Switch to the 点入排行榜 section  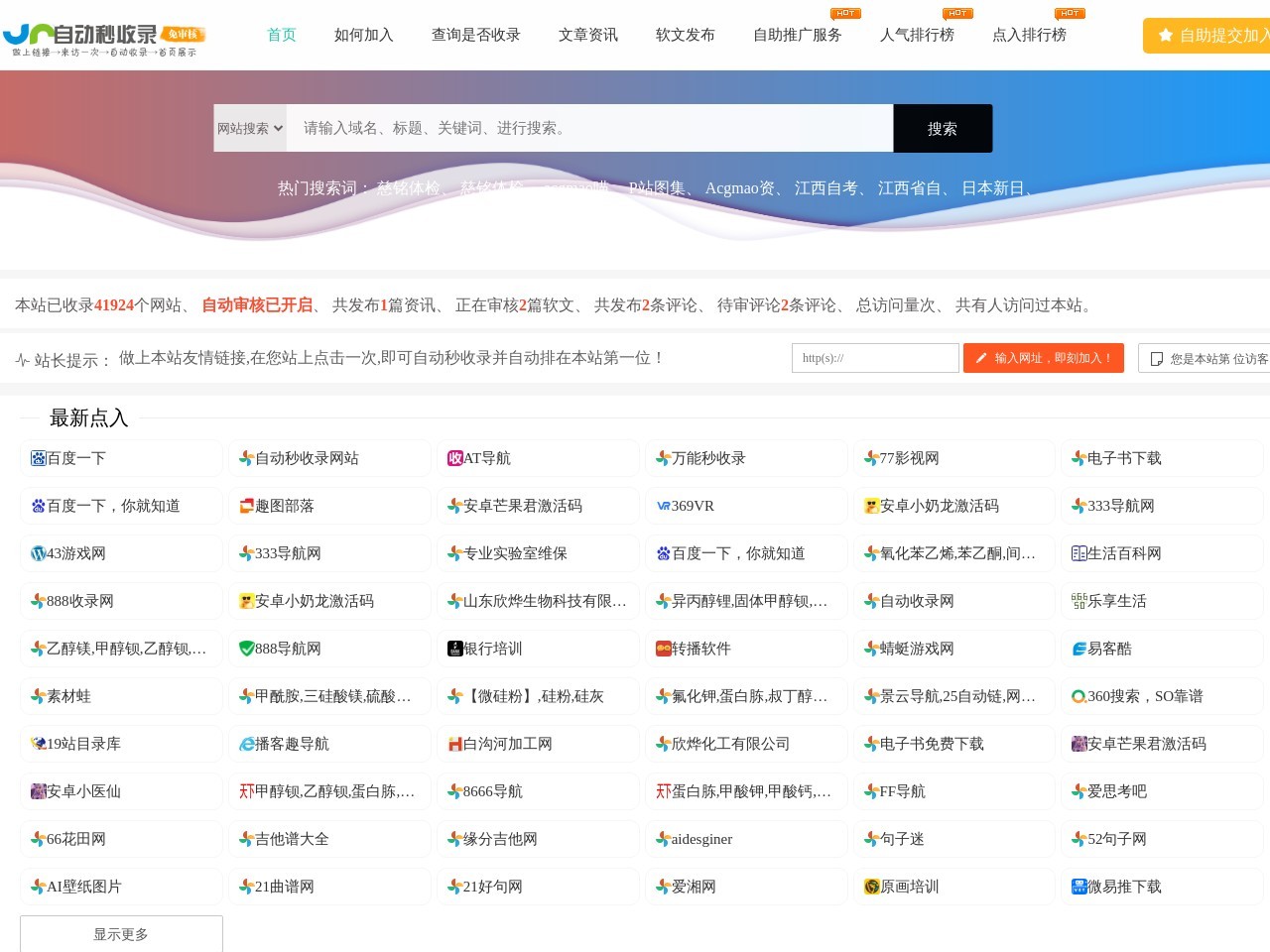tap(1032, 34)
